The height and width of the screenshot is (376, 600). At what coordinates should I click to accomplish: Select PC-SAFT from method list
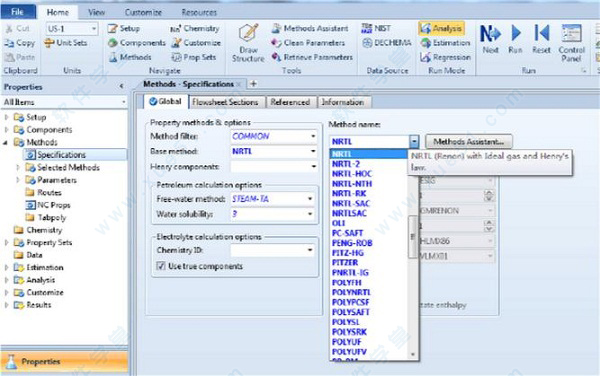(x=347, y=233)
